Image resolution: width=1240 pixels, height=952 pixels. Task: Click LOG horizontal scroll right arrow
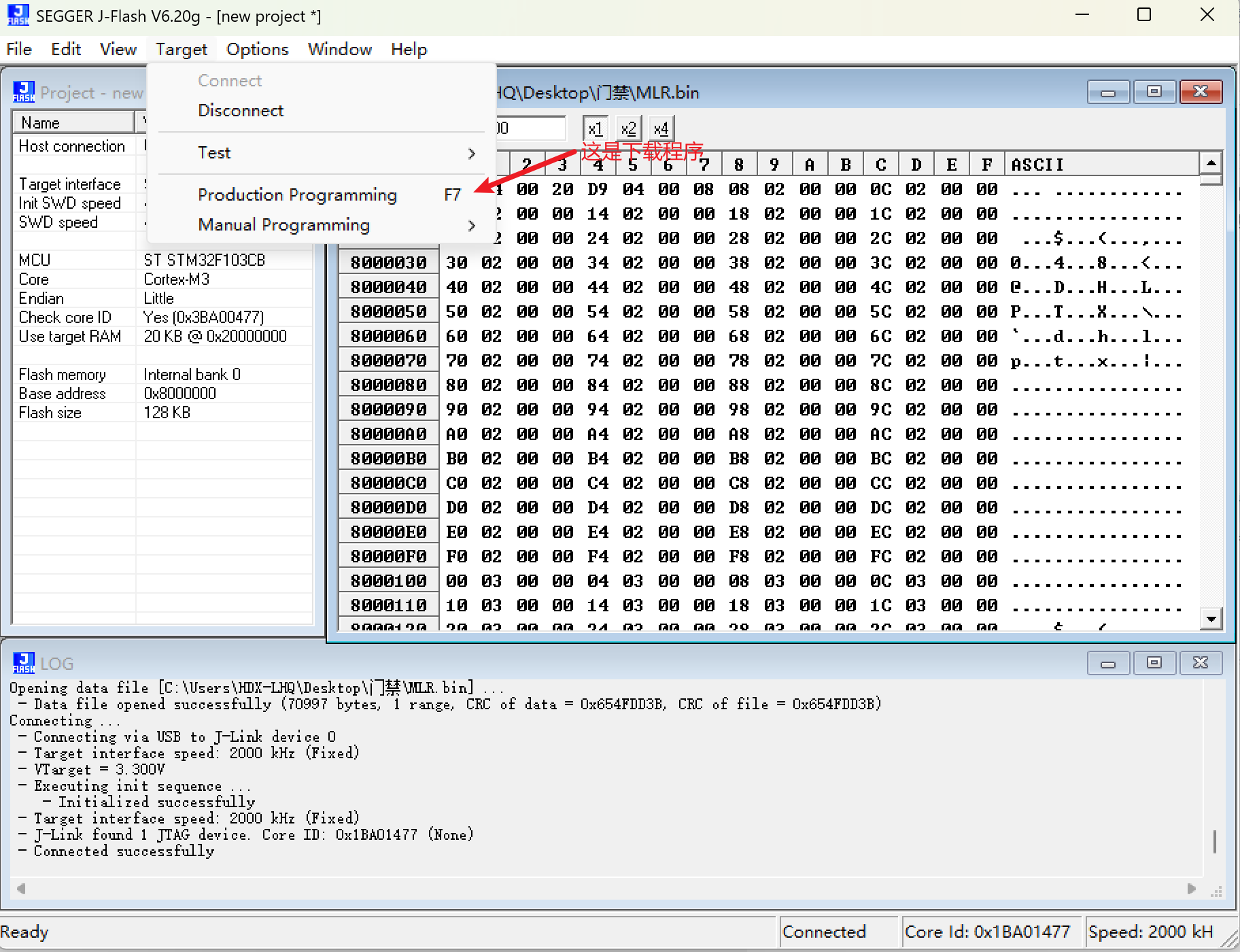(1191, 889)
